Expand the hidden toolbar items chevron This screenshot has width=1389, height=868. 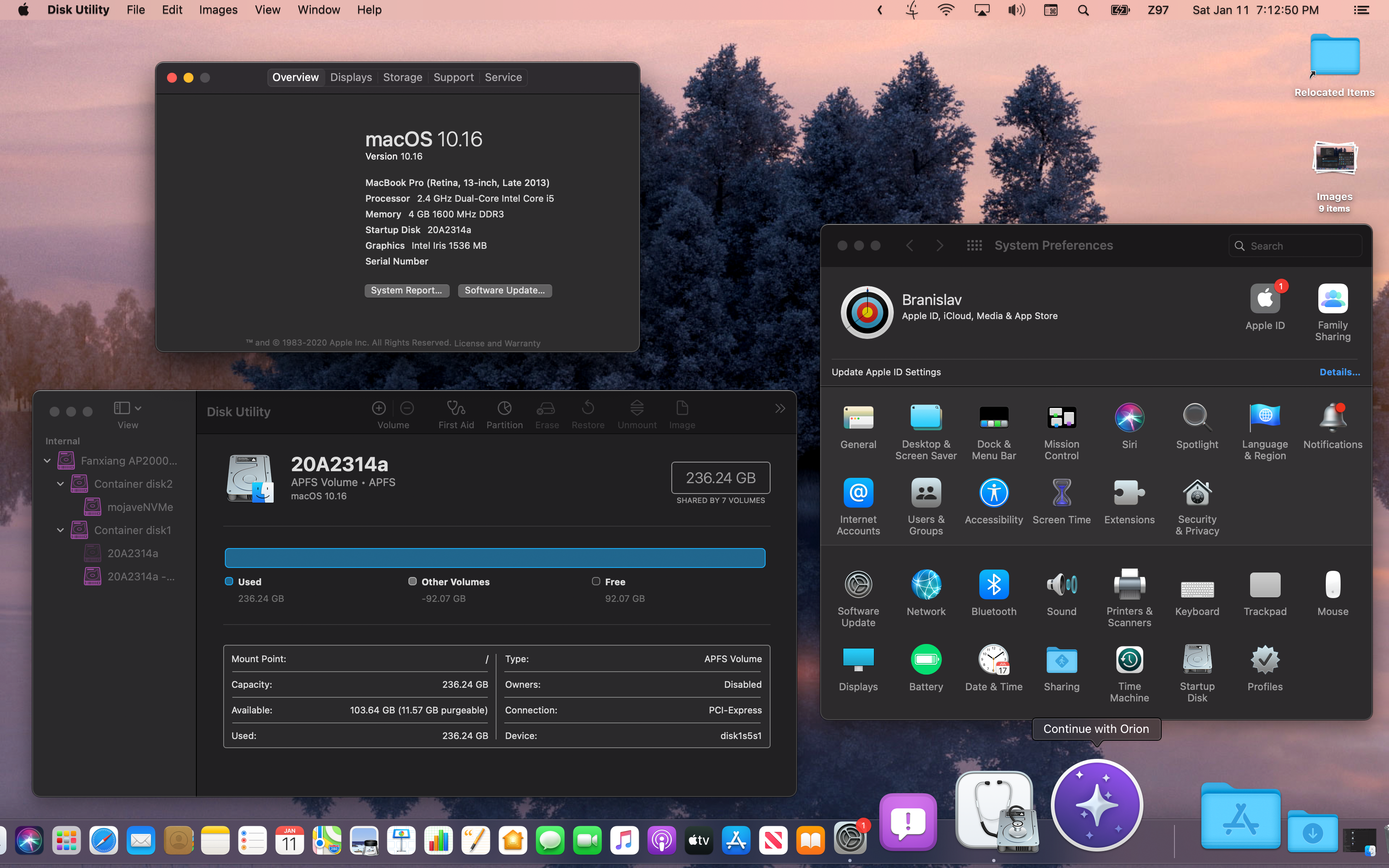(x=779, y=409)
